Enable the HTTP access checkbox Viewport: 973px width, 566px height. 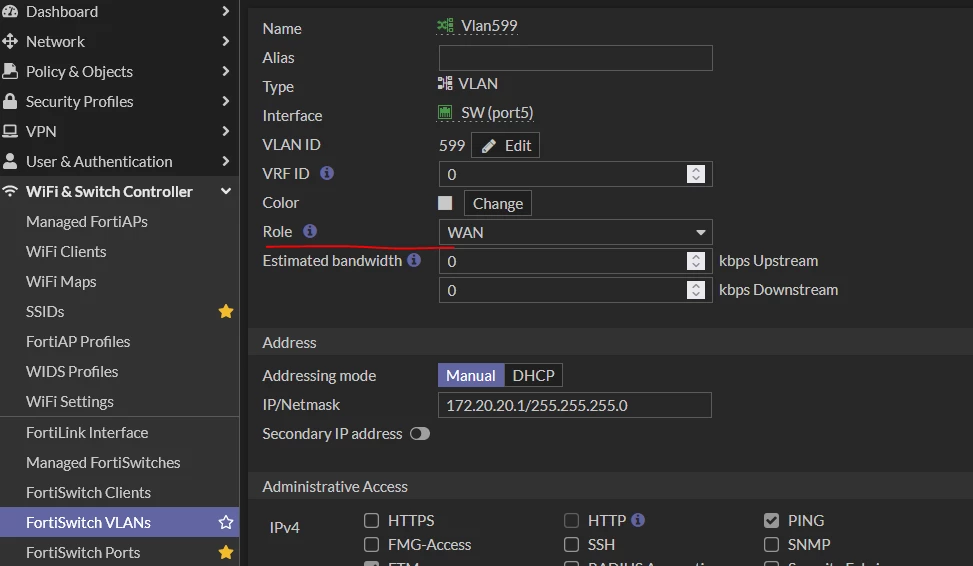(572, 520)
